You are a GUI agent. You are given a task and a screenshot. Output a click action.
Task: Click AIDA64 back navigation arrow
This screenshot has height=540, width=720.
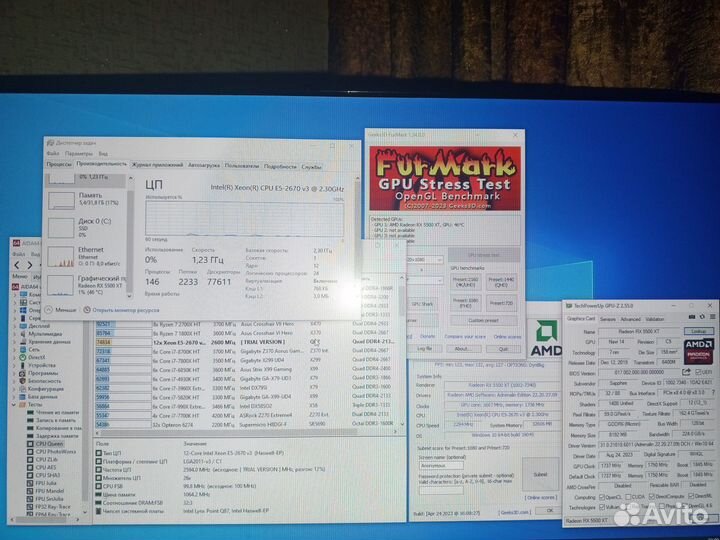click(17, 265)
